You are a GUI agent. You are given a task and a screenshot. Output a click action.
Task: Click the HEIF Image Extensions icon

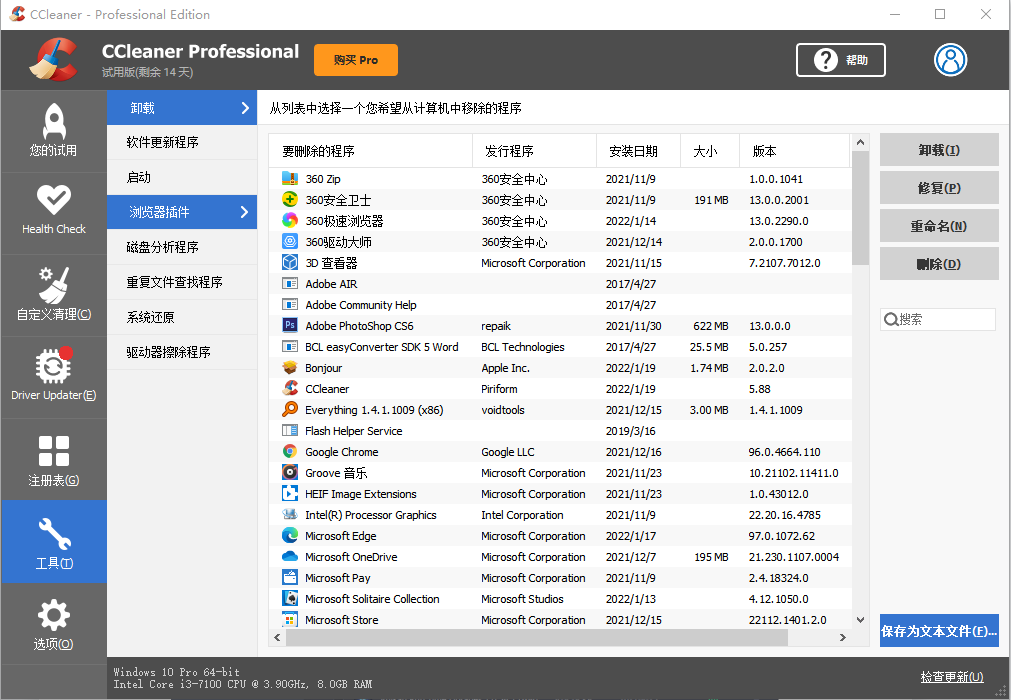[x=290, y=494]
